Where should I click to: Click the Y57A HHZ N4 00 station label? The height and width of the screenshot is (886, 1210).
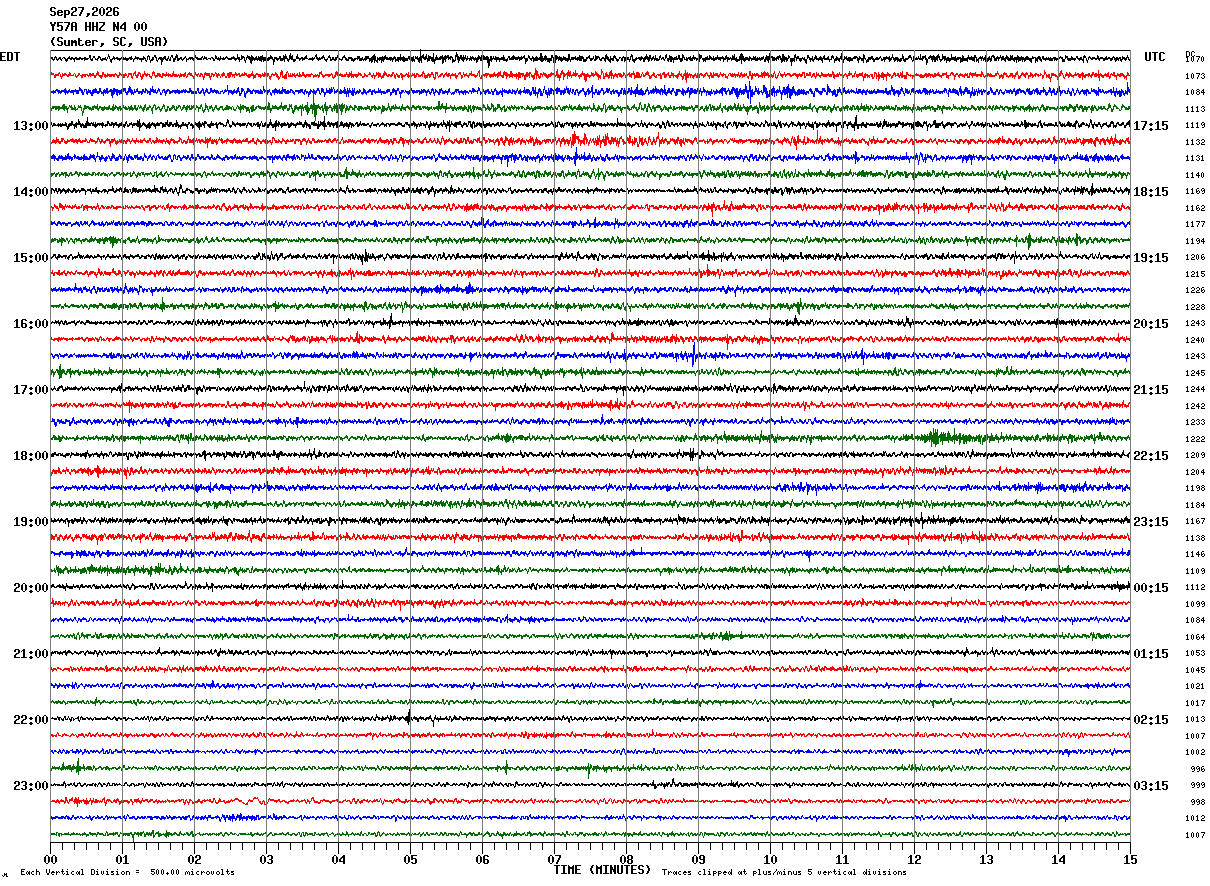[x=98, y=27]
